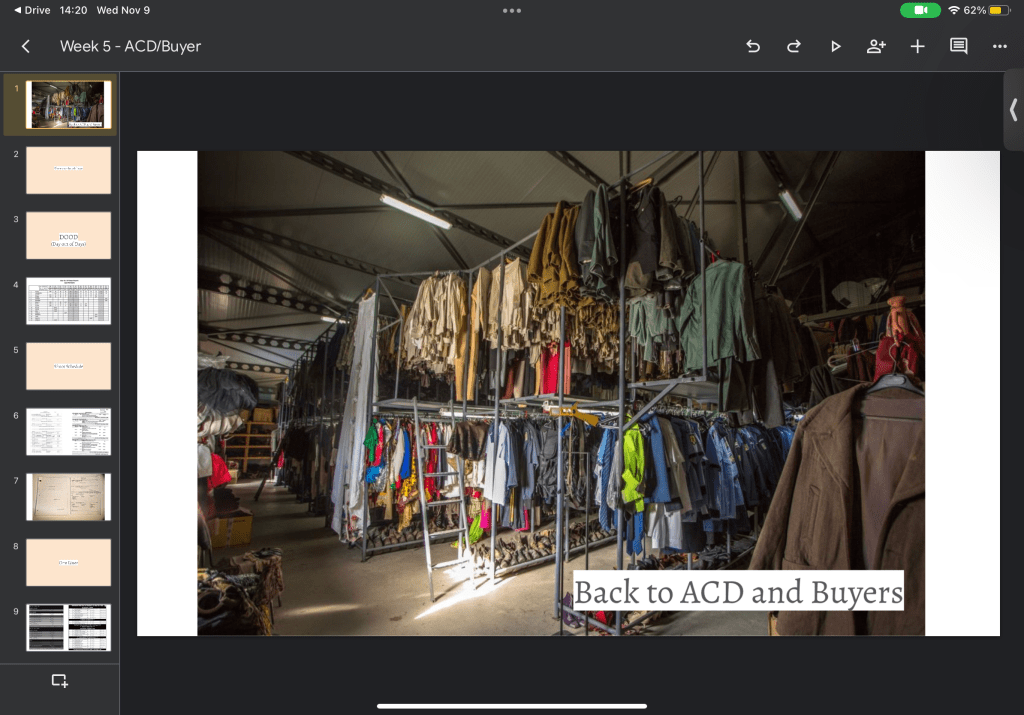The image size is (1024, 715).
Task: Undo the last edit
Action: [753, 46]
